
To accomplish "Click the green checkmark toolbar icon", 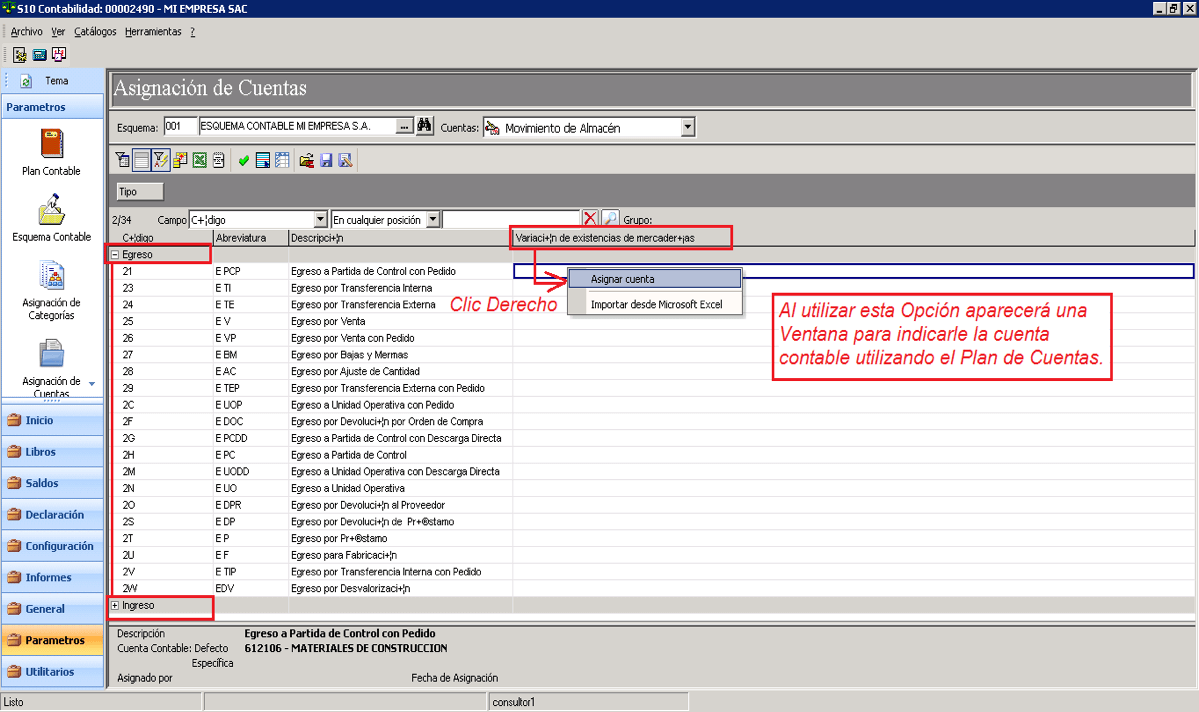I will point(243,160).
